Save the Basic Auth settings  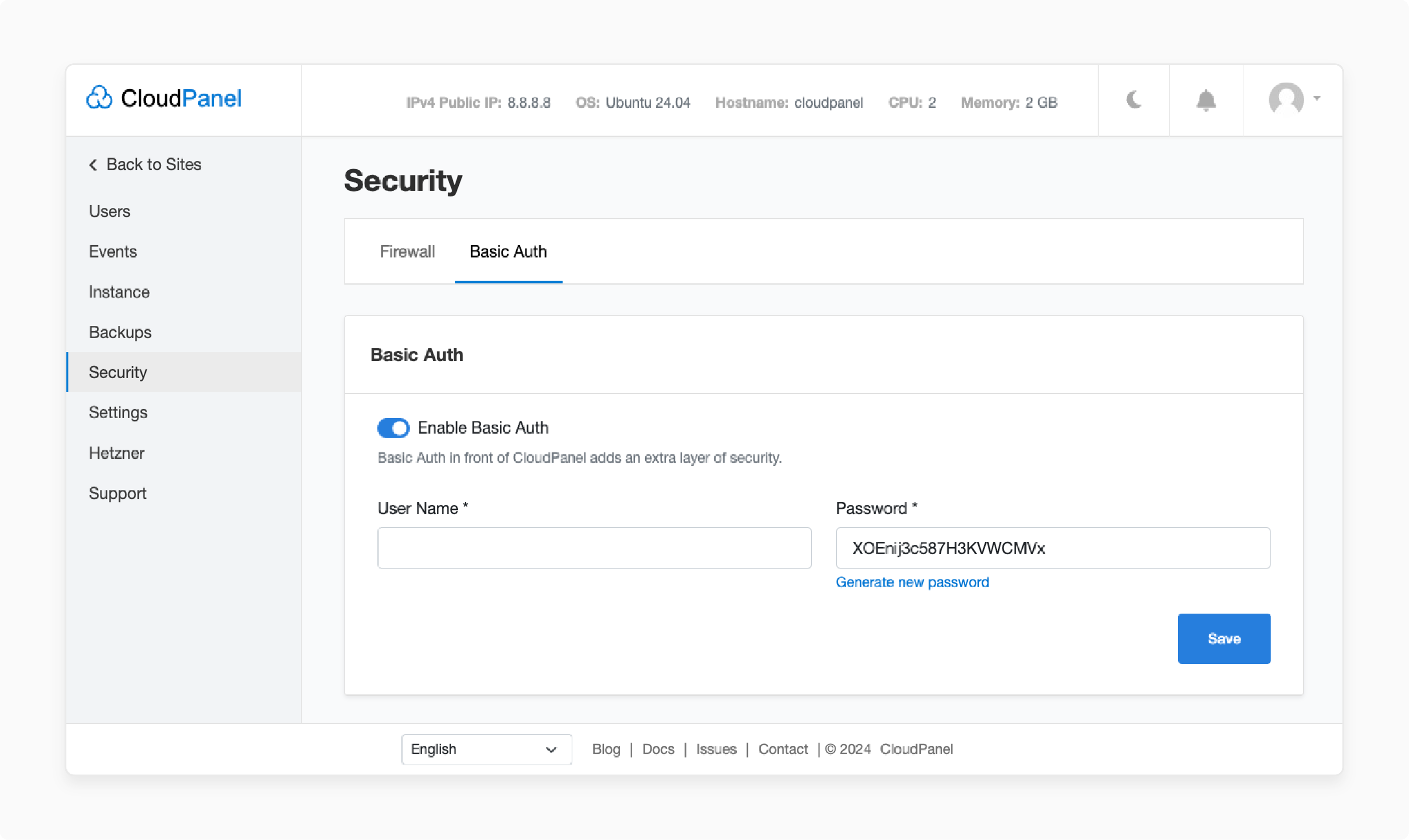point(1224,638)
